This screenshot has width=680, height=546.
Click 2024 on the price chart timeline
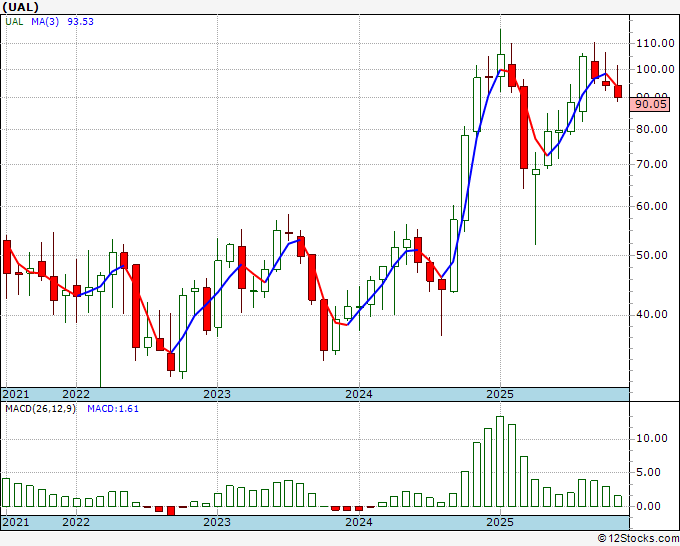359,394
